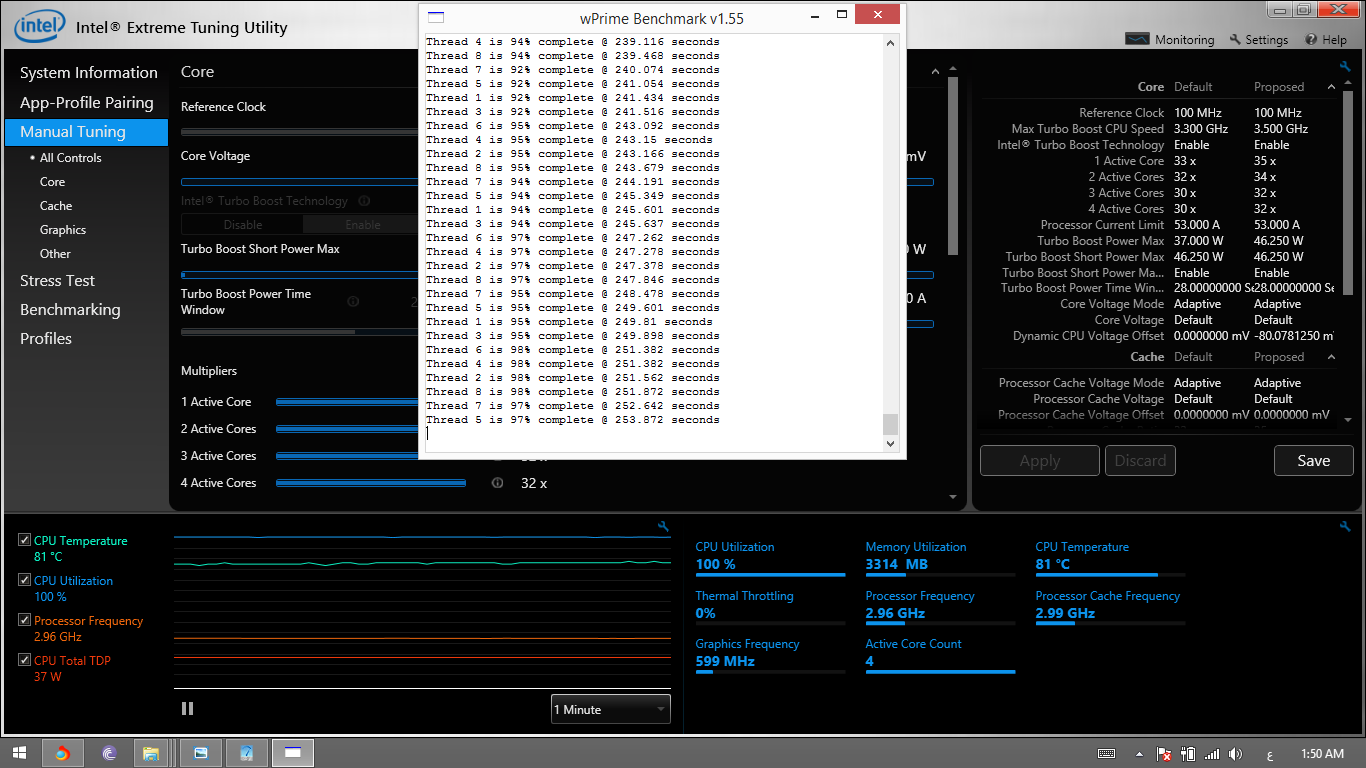Click the down arrow of the proposed settings scrollbar
Viewport: 1366px width, 768px height.
[1347, 421]
